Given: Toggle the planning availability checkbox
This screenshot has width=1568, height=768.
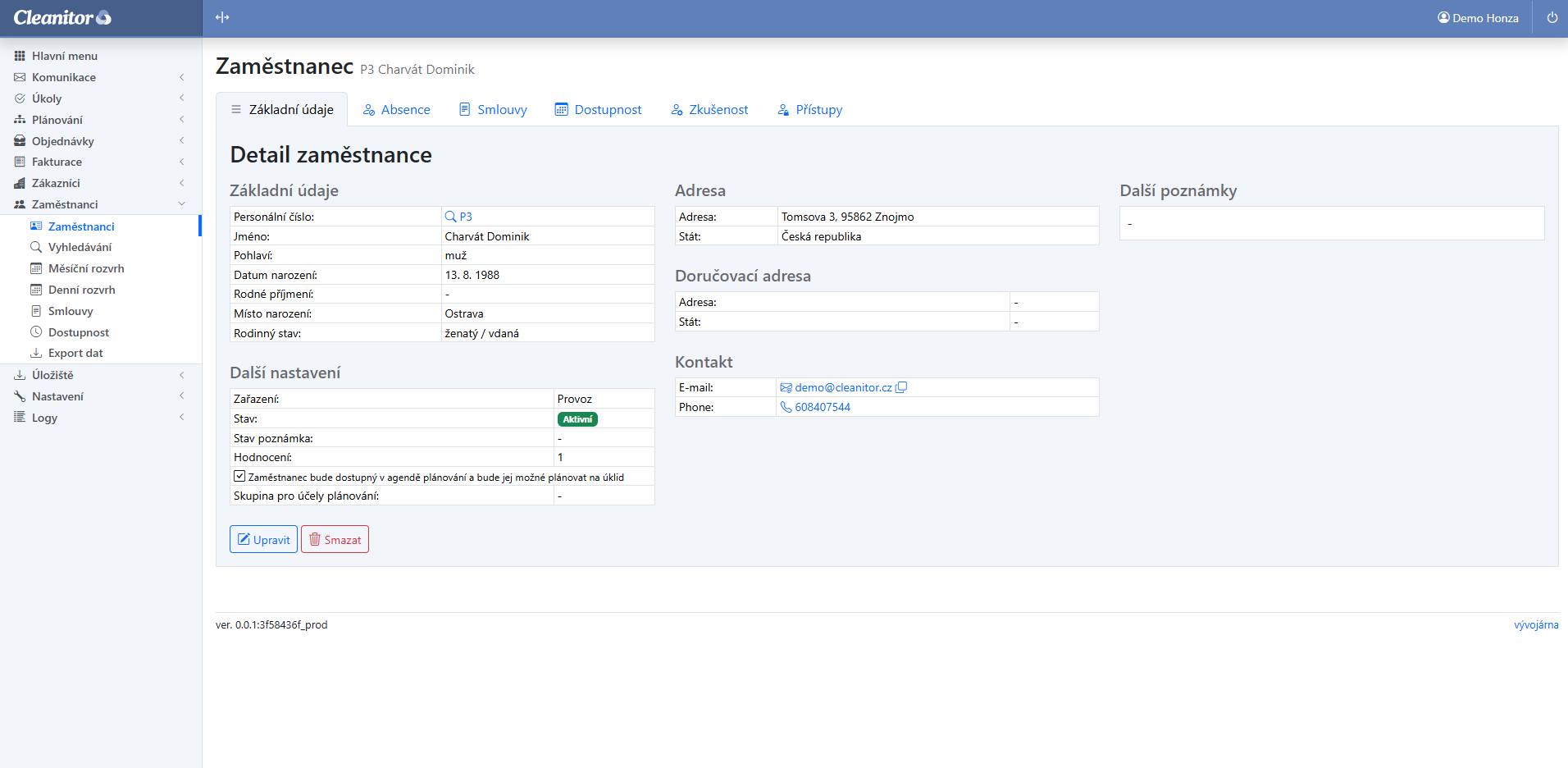Looking at the screenshot, I should (239, 476).
